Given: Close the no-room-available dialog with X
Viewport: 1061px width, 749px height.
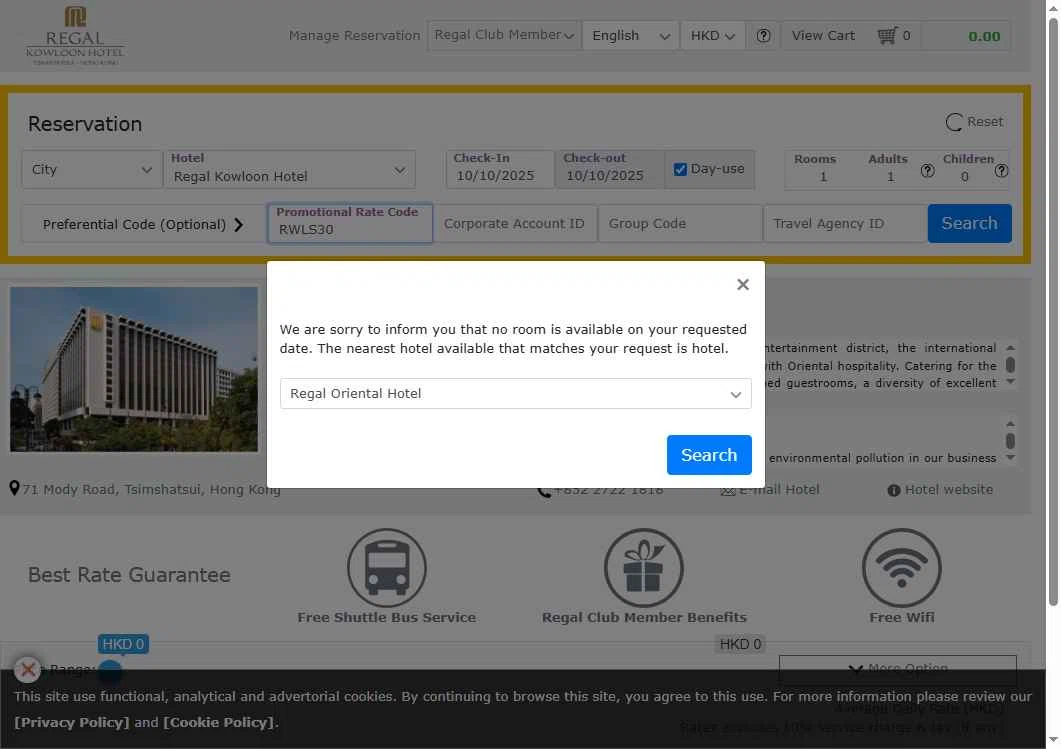Looking at the screenshot, I should pos(743,285).
